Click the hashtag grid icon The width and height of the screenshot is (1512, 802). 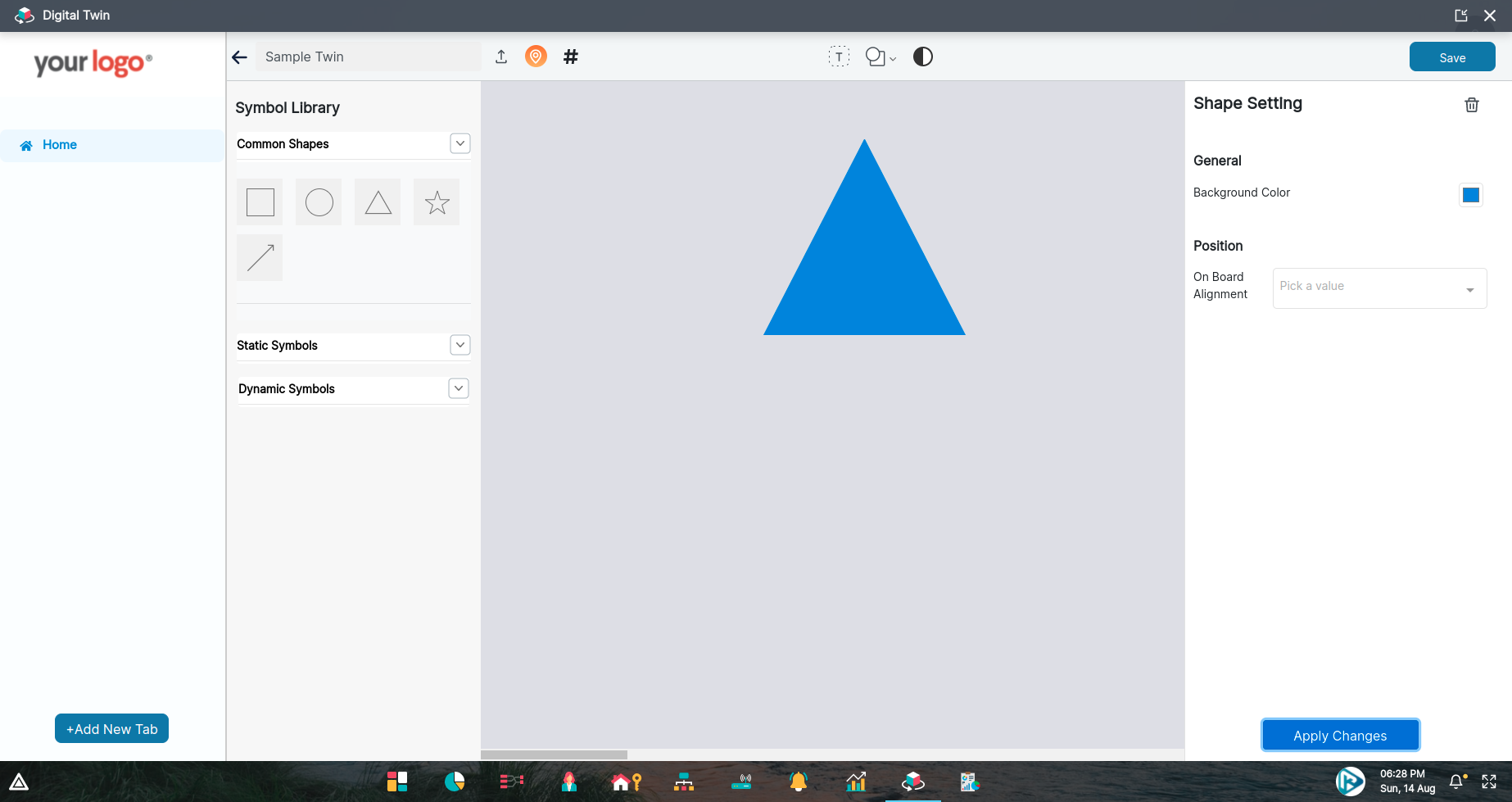pos(571,57)
